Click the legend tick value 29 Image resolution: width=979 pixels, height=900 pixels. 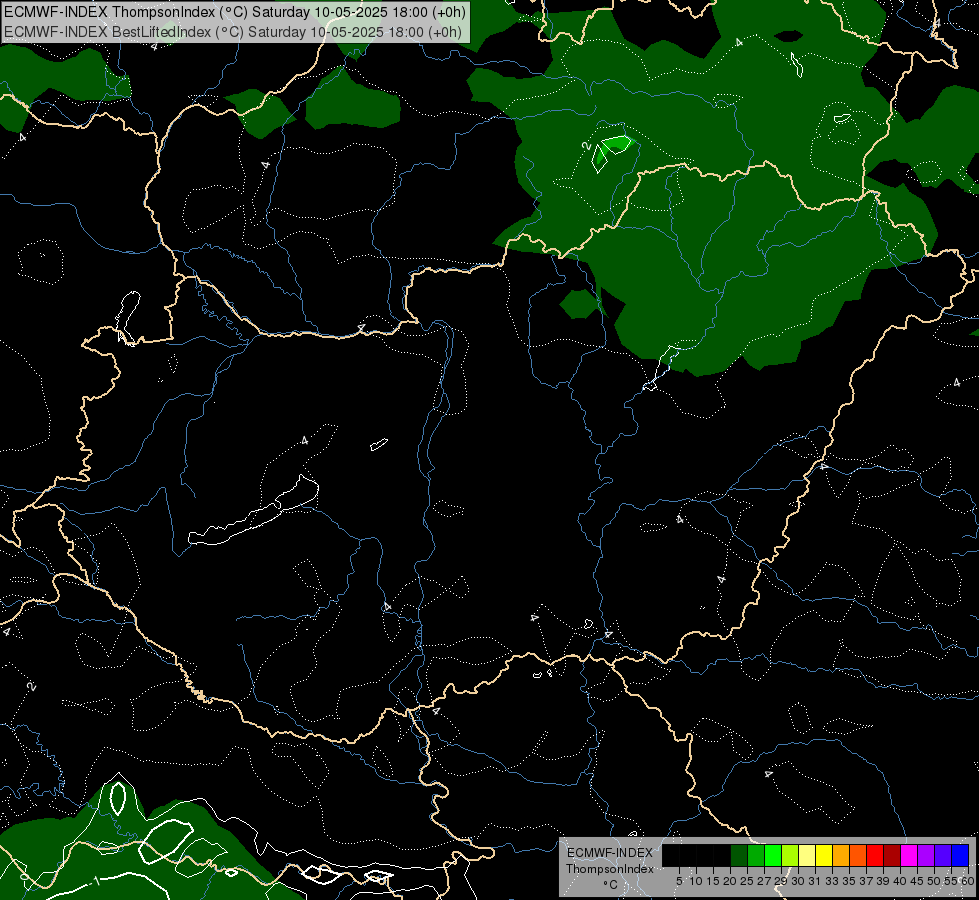coord(781,881)
